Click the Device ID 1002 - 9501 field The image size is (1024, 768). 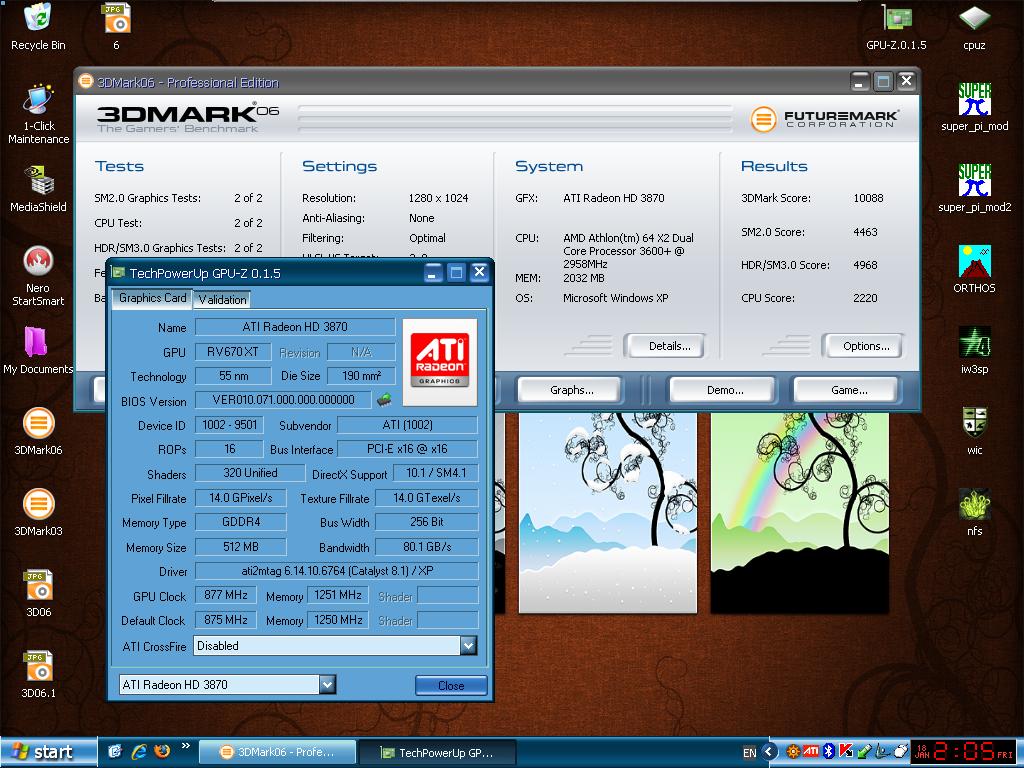[x=230, y=424]
